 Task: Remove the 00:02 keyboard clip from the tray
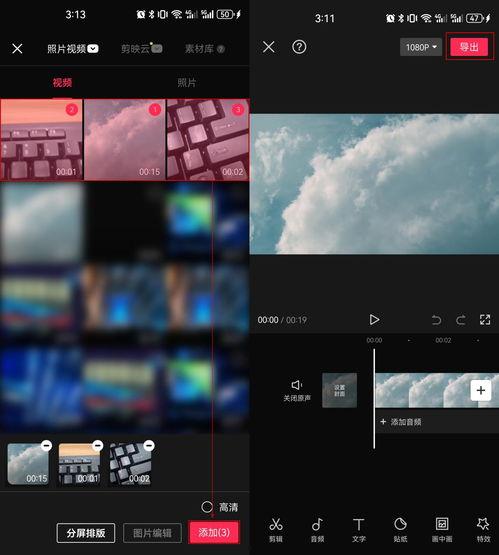click(x=149, y=445)
